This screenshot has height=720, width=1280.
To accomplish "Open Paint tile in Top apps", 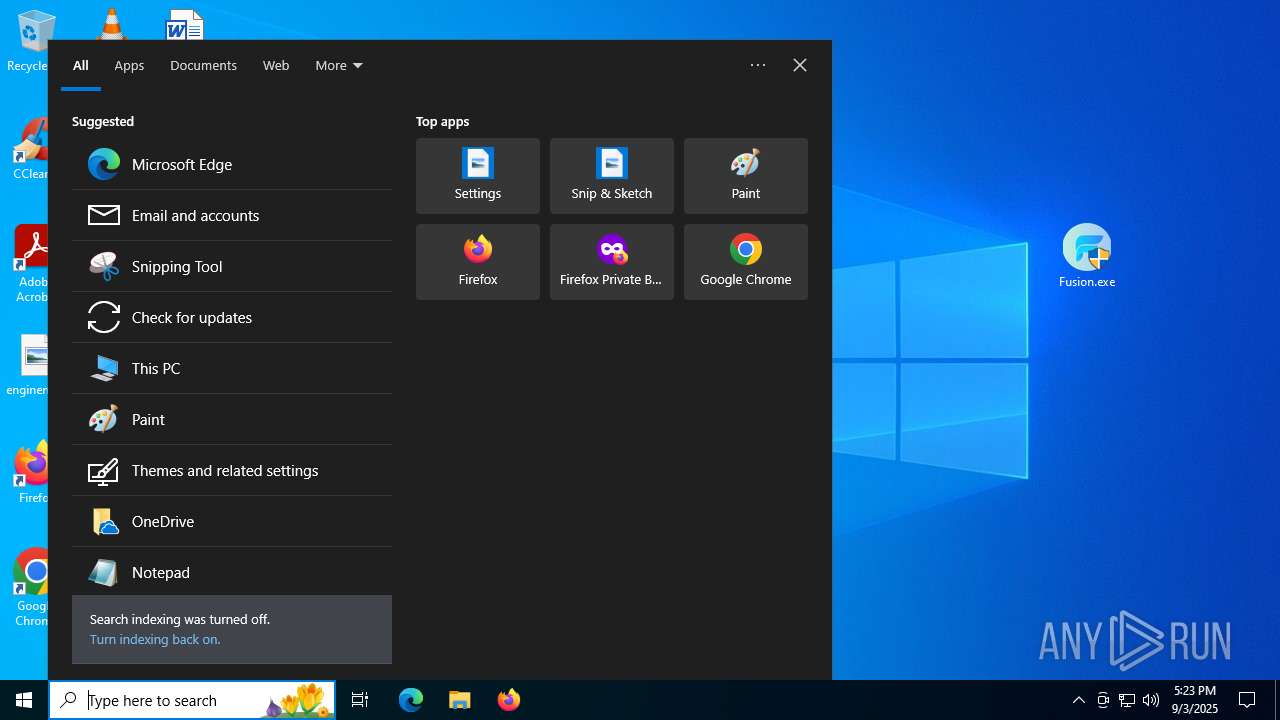I will point(746,176).
